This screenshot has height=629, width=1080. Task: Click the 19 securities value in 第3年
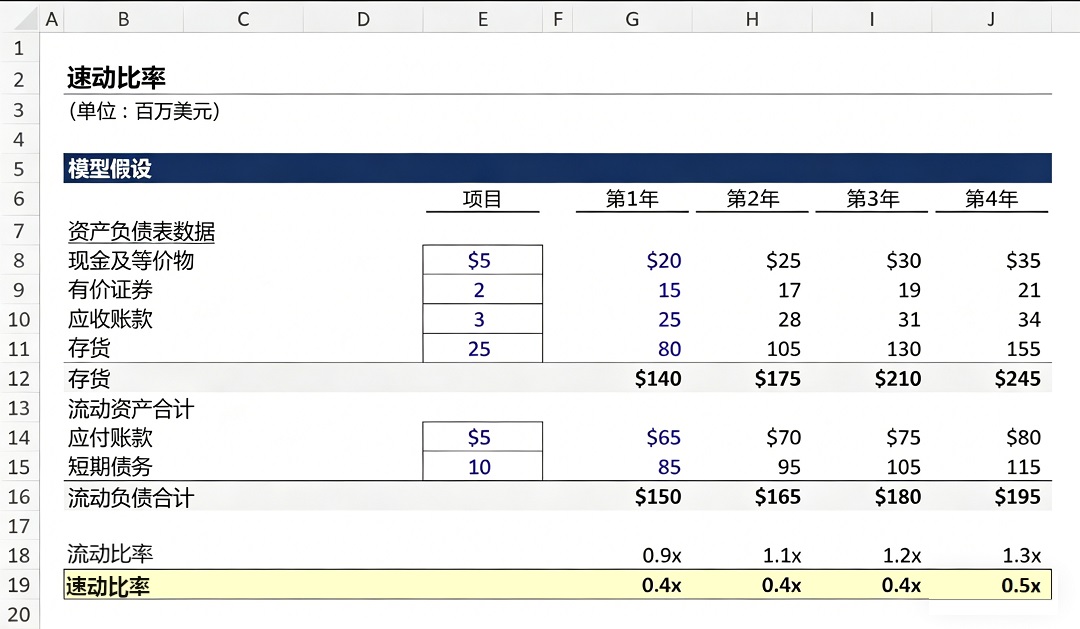(909, 290)
